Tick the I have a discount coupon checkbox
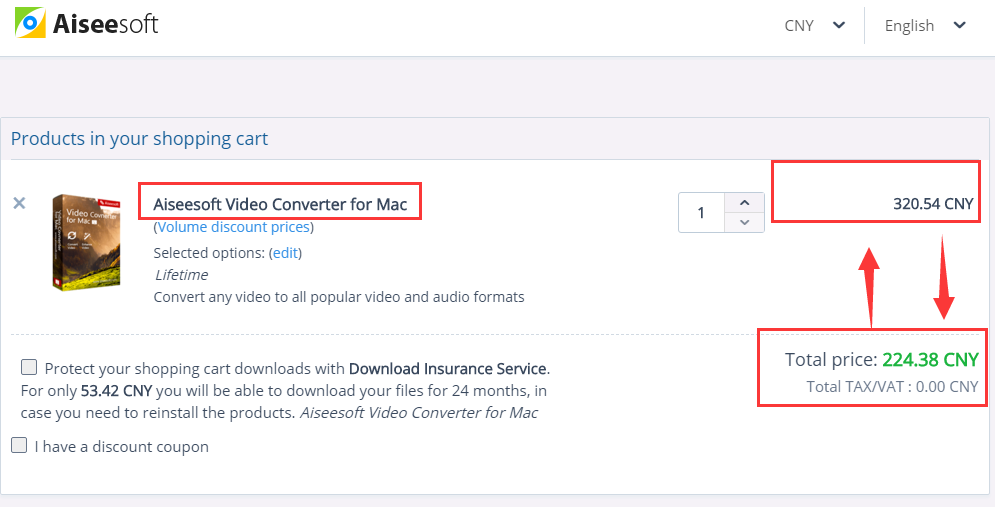Viewport: 995px width, 507px height. pos(19,445)
